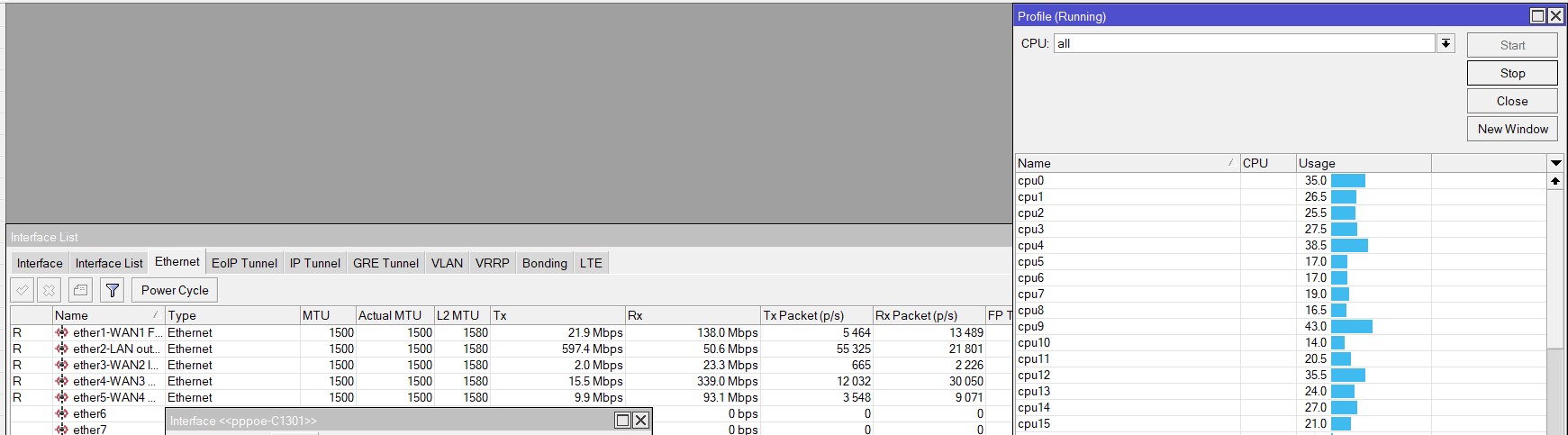This screenshot has height=435, width=1568.
Task: Click the ether3-WAN2 interface icon
Action: tap(62, 365)
